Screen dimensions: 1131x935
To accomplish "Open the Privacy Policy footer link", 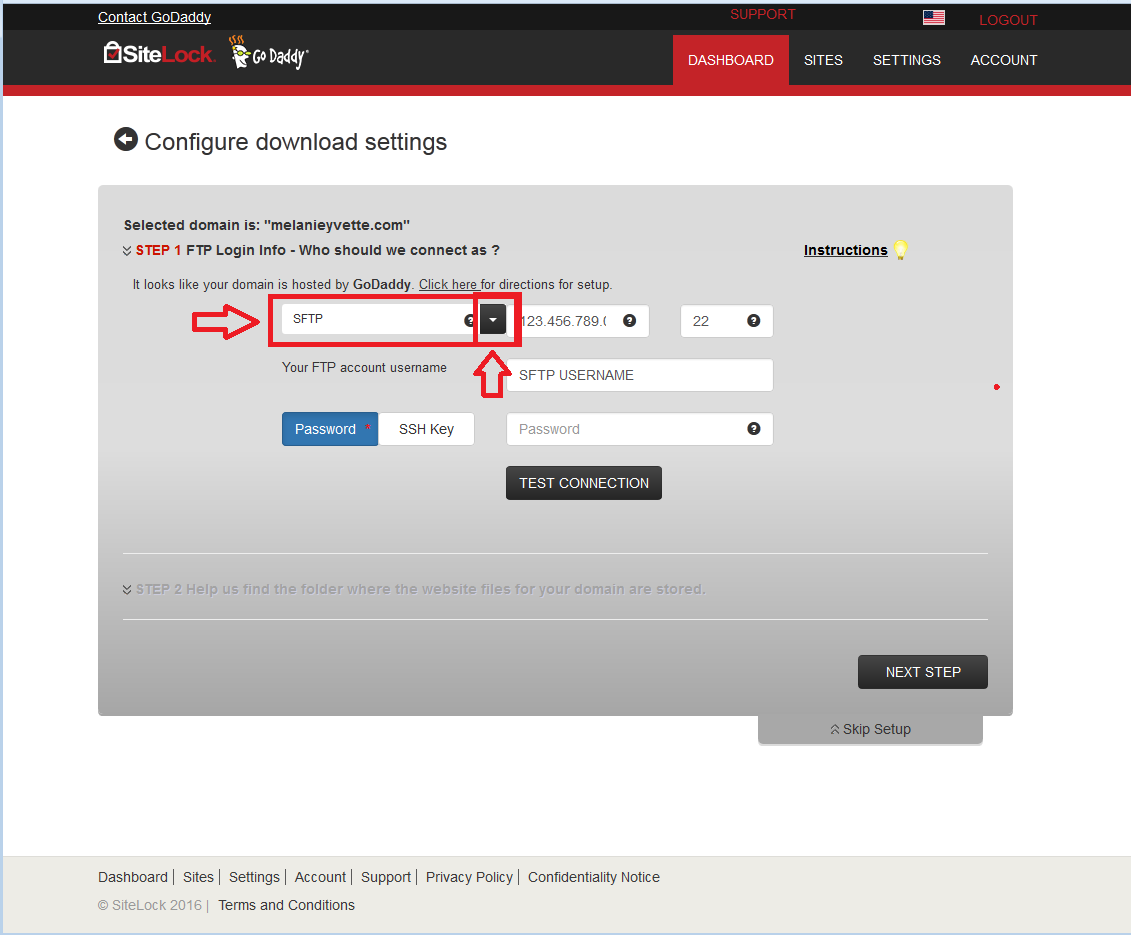I will coord(469,877).
